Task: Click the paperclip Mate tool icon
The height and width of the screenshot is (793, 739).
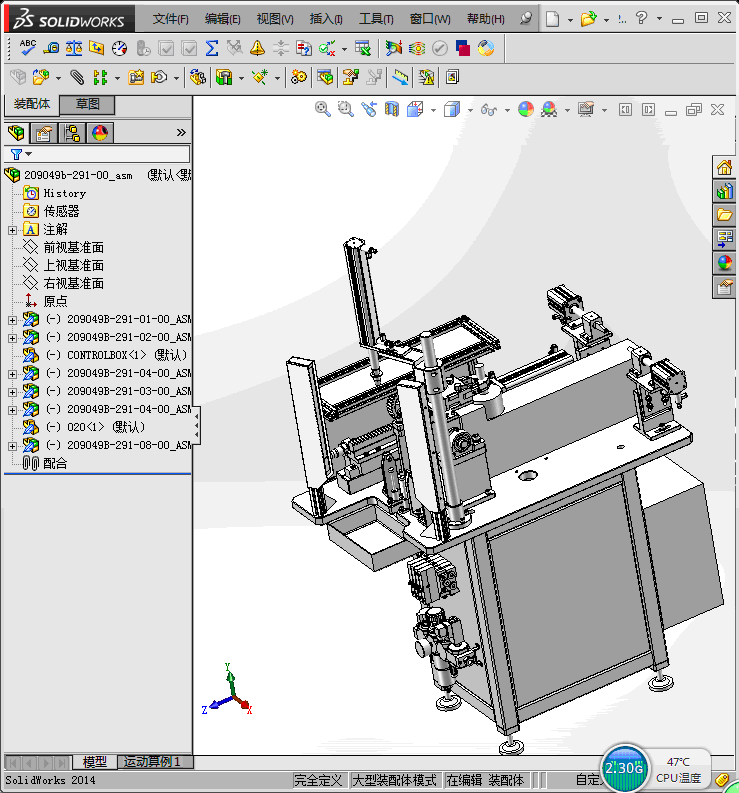Action: pyautogui.click(x=77, y=77)
